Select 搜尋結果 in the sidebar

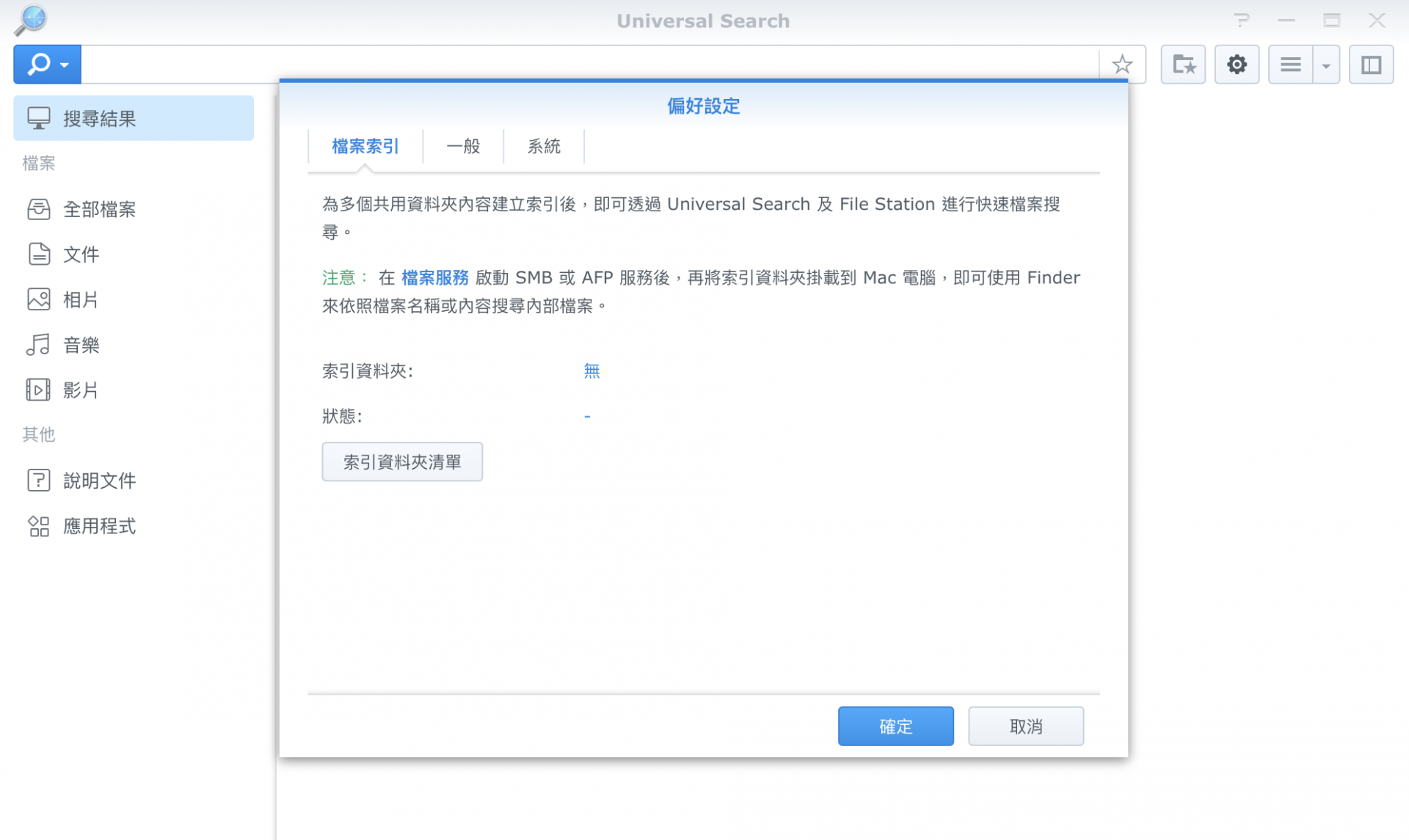pyautogui.click(x=134, y=118)
